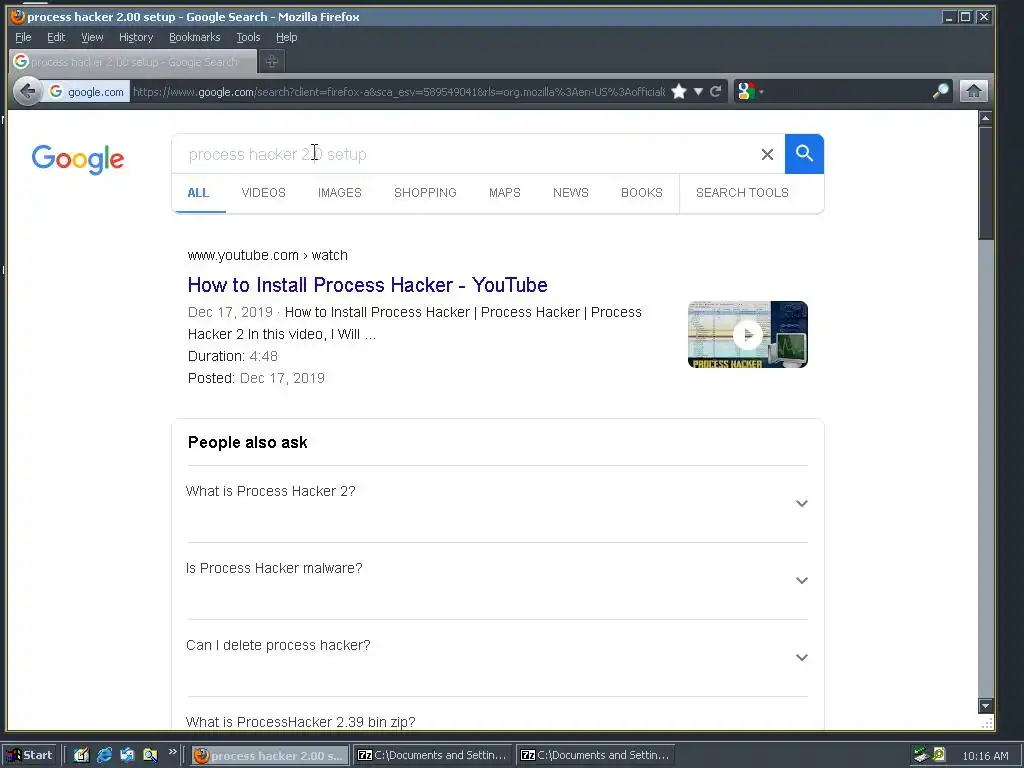Go back with the back arrow button

point(27,91)
